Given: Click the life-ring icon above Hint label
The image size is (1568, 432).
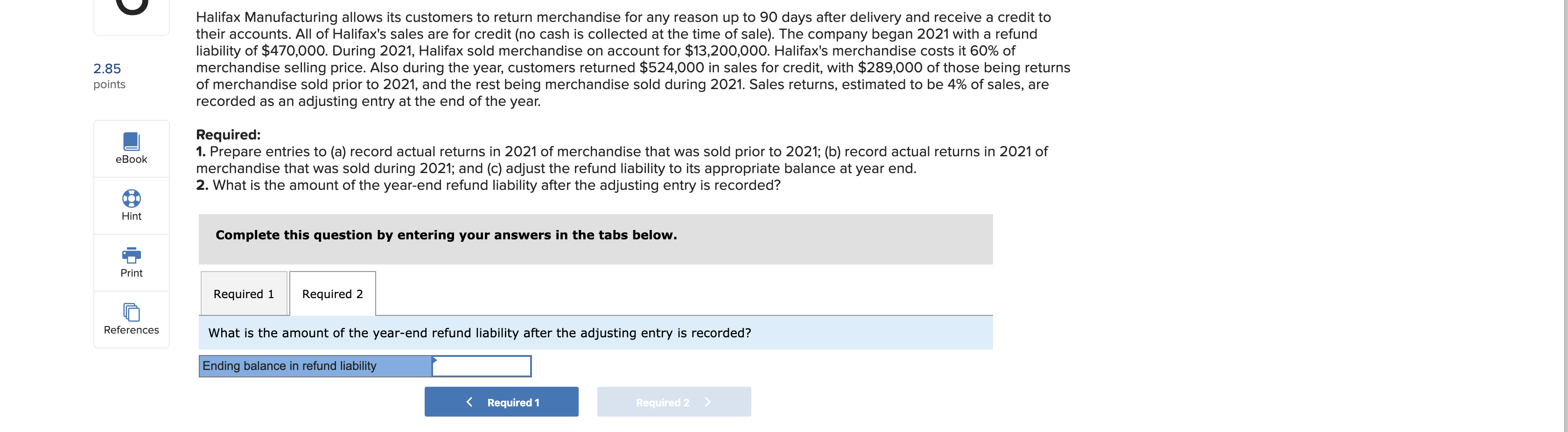Looking at the screenshot, I should click(x=131, y=198).
